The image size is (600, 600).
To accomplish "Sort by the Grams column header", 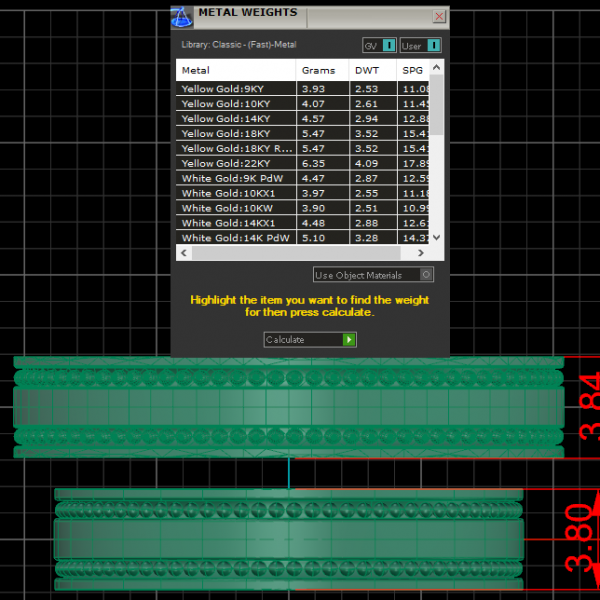I will (x=322, y=71).
